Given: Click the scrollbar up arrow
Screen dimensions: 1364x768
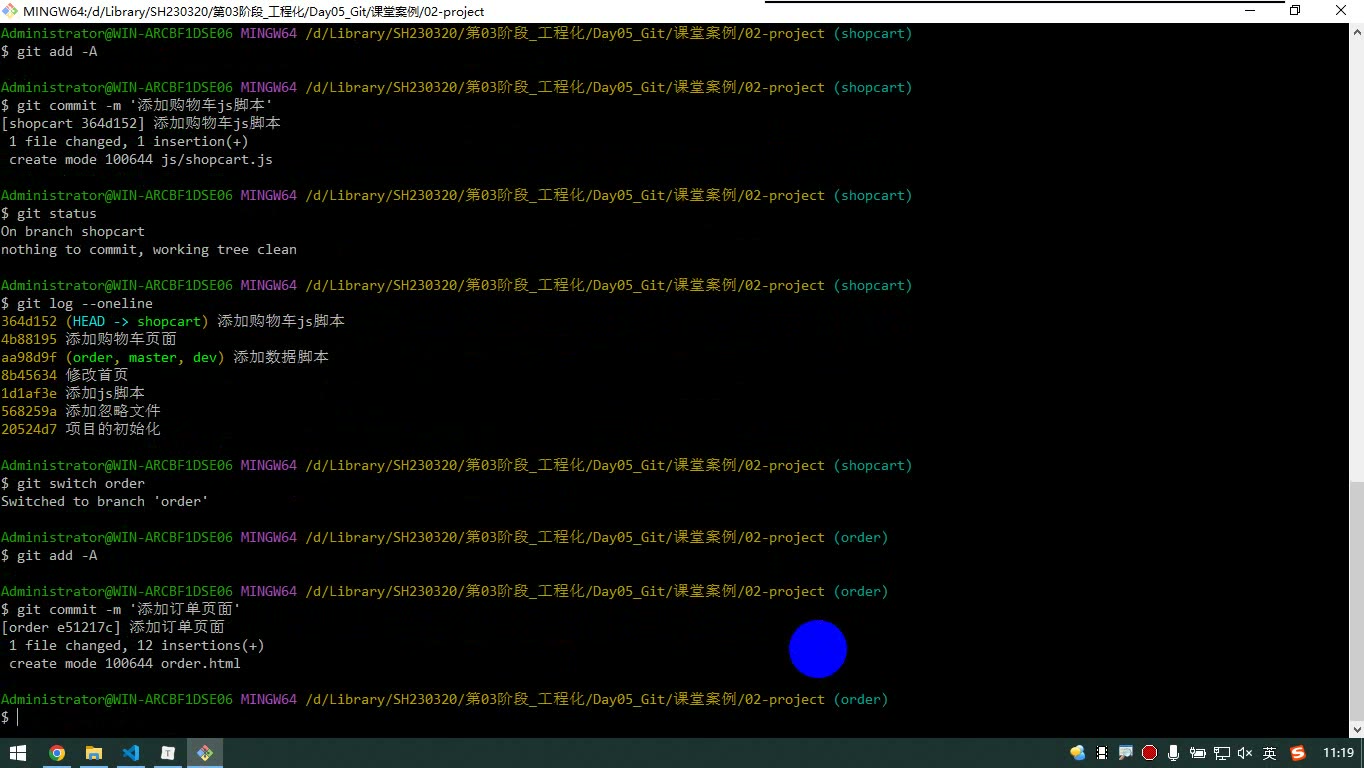Looking at the screenshot, I should tap(1356, 33).
